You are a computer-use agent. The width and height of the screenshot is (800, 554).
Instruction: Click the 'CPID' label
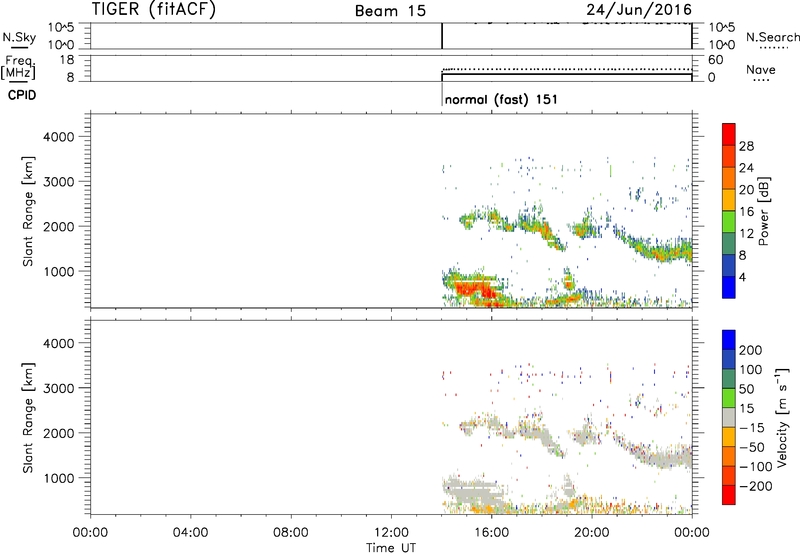click(22, 95)
